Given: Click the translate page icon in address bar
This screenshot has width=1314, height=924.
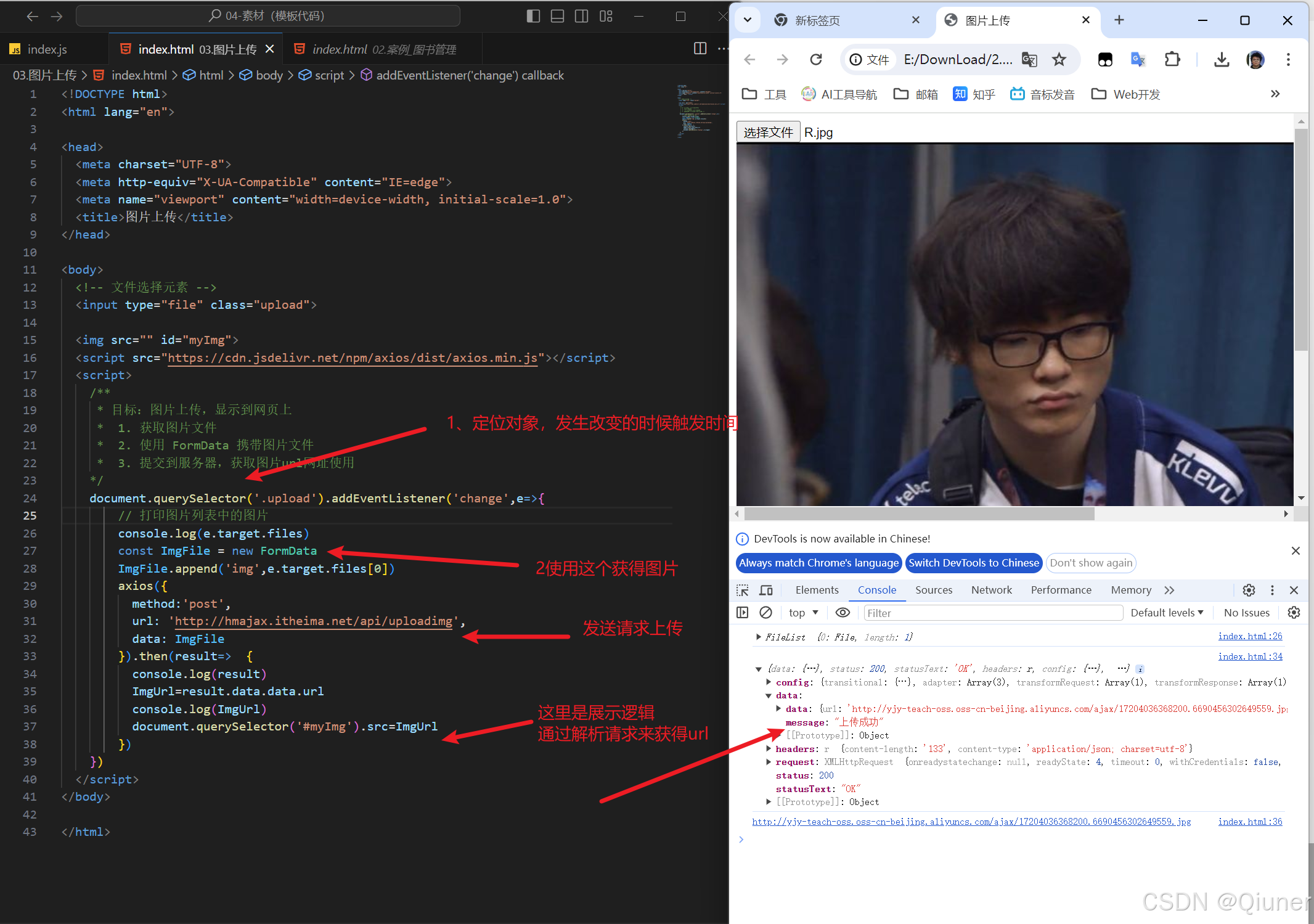Looking at the screenshot, I should click(x=1029, y=60).
